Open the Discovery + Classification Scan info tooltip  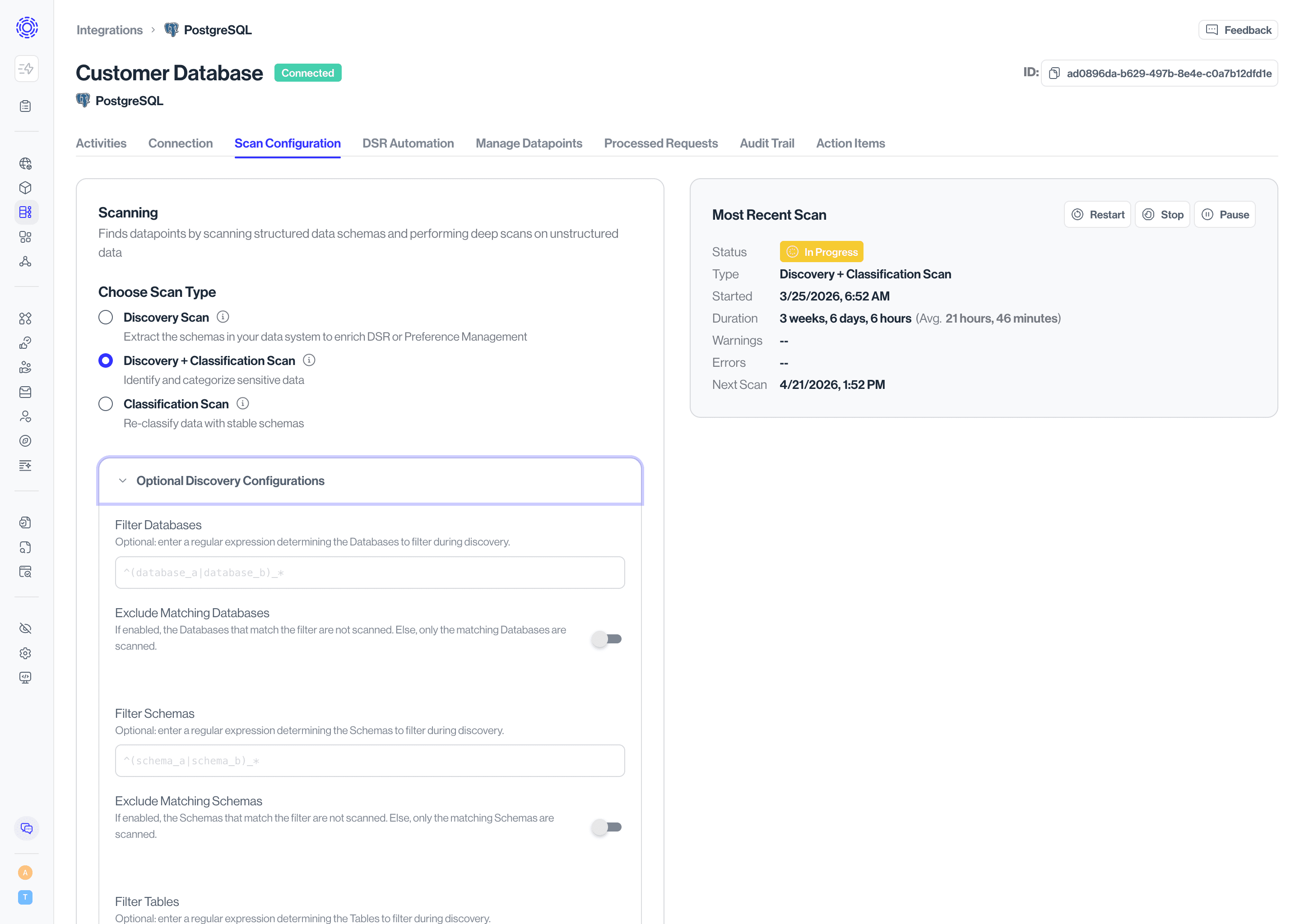coord(309,360)
